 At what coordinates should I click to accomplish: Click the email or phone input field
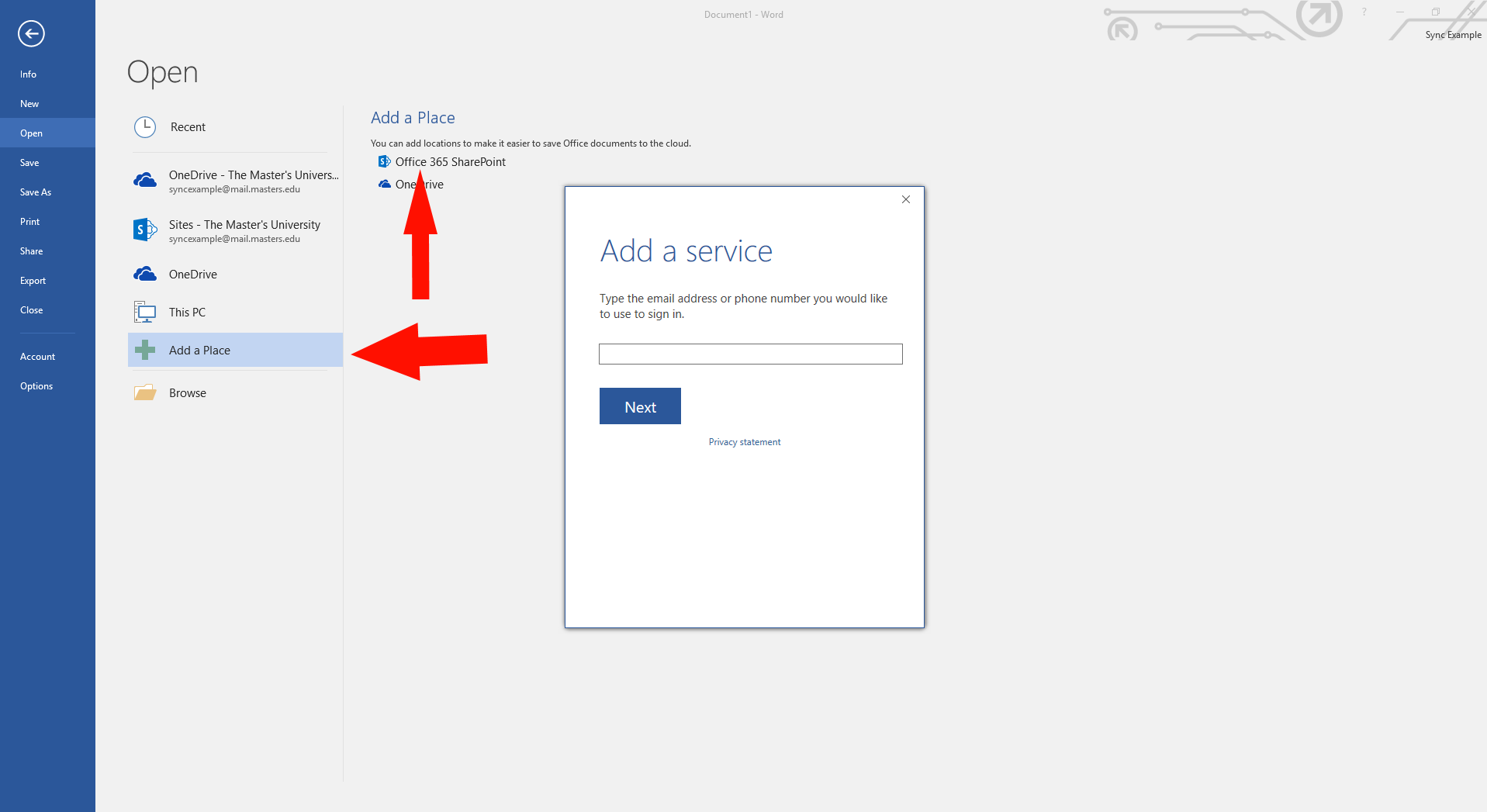750,354
